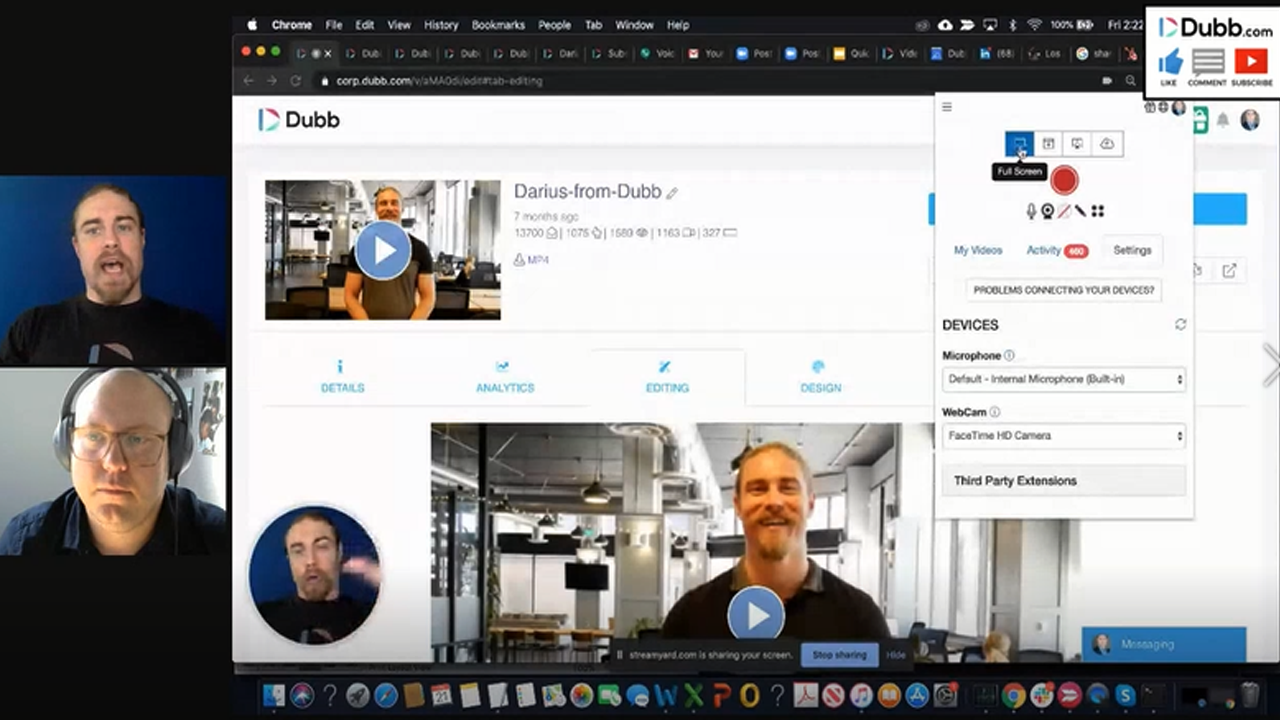The width and height of the screenshot is (1280, 720).
Task: Start recording with the red record button
Action: (1064, 180)
